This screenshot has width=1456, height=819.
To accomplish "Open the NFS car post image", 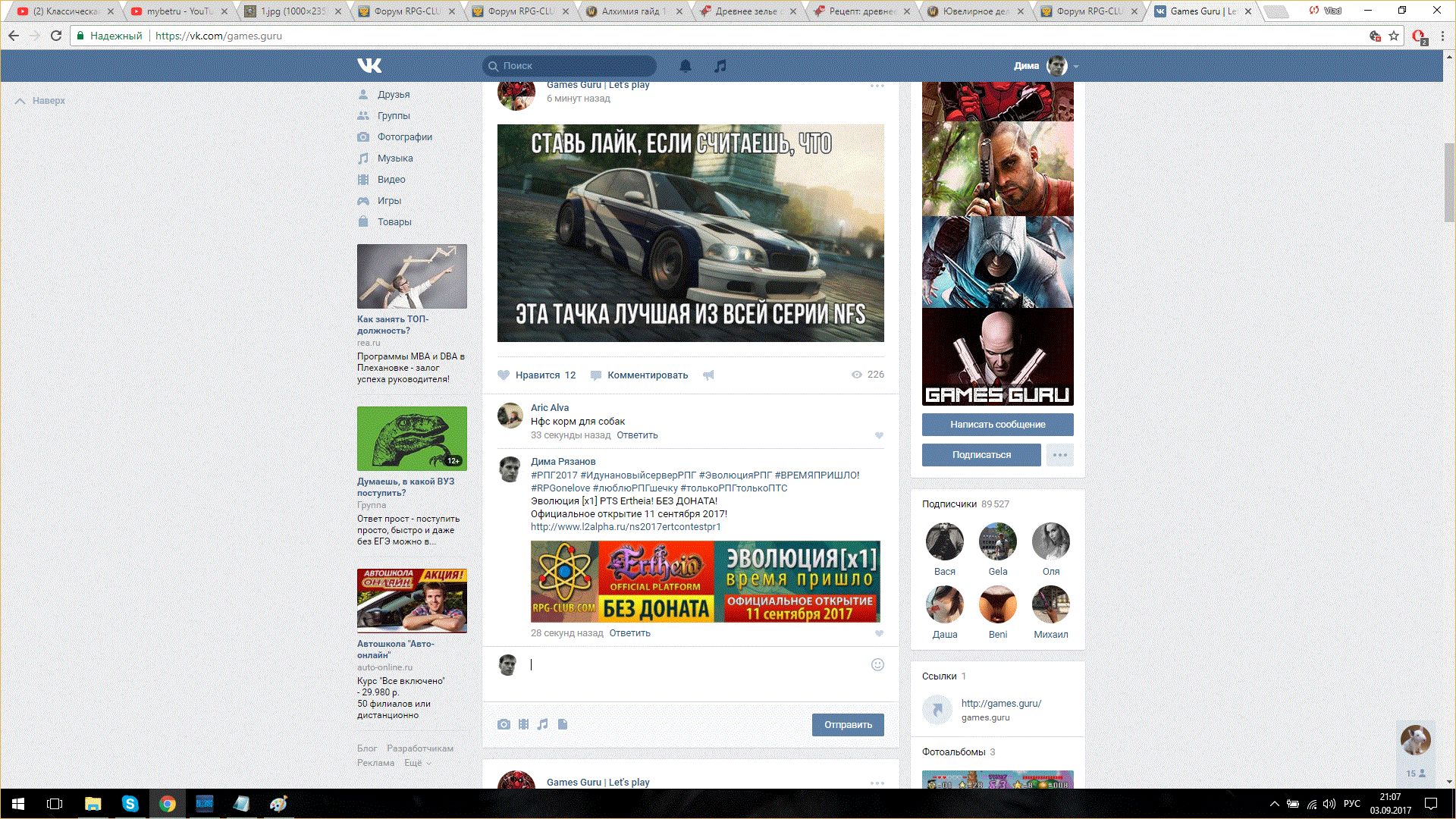I will pos(691,233).
